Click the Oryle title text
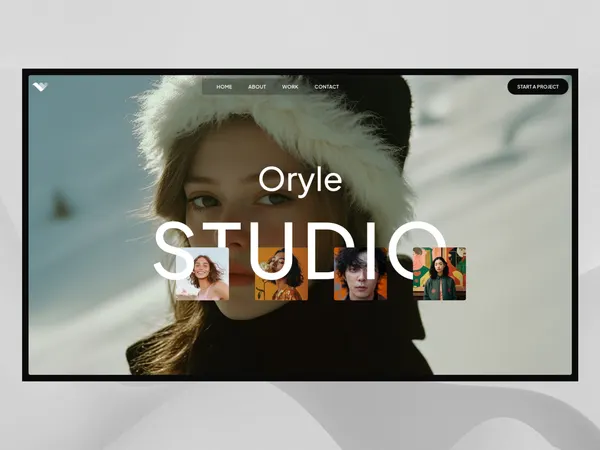 pyautogui.click(x=300, y=180)
